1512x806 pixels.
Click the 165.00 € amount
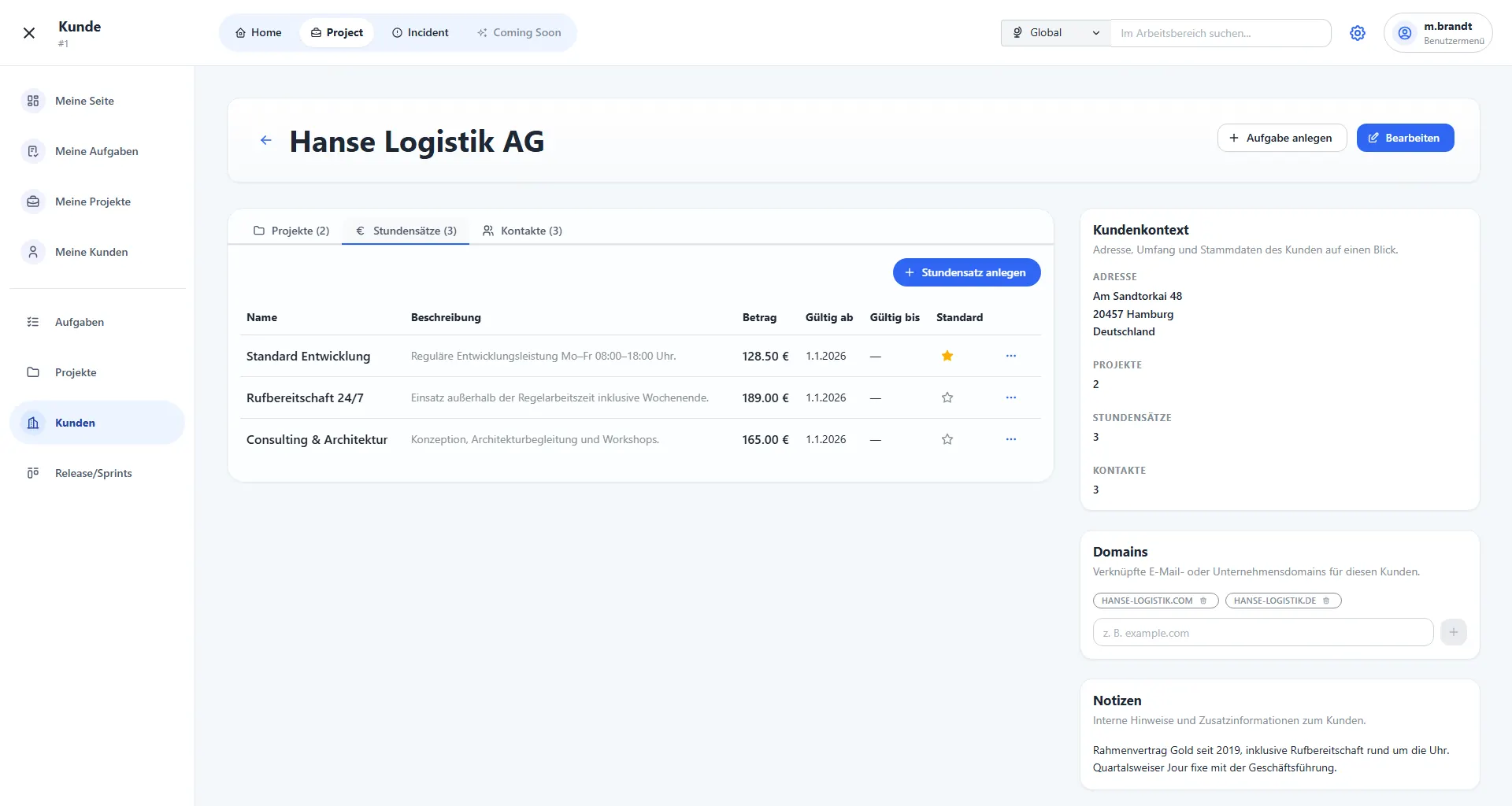coord(765,439)
